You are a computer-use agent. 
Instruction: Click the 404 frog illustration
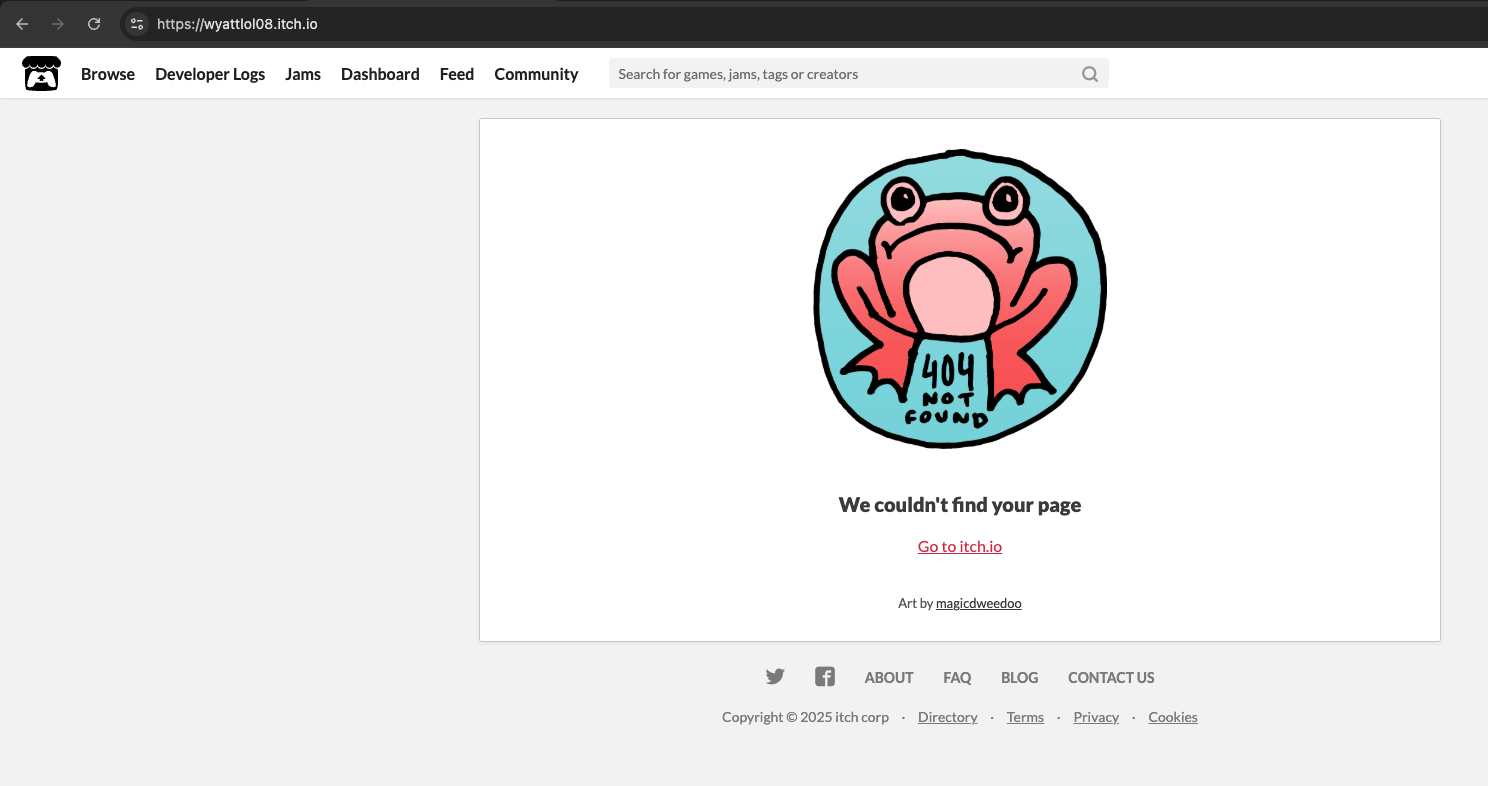point(960,298)
